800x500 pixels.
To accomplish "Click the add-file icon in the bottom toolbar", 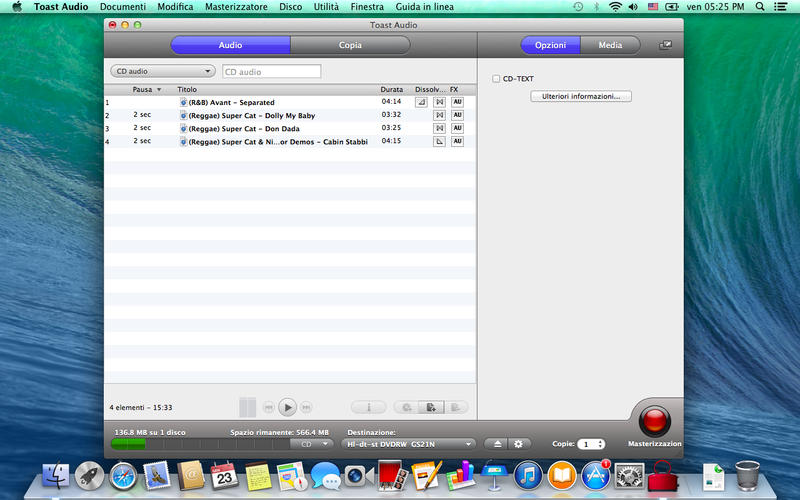I will click(431, 407).
